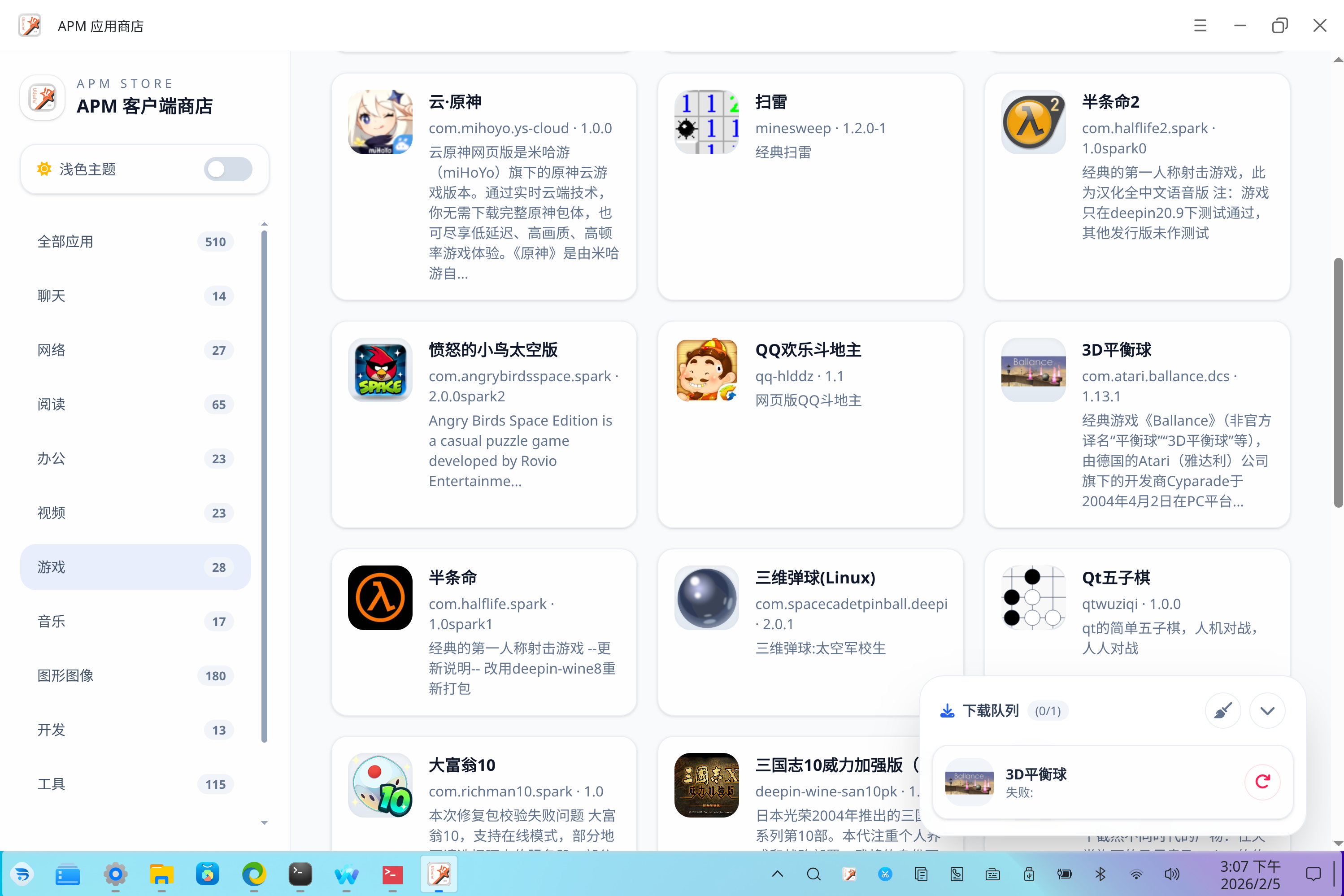Expand hidden tray icons with the caret
The image size is (1344, 896).
777,874
